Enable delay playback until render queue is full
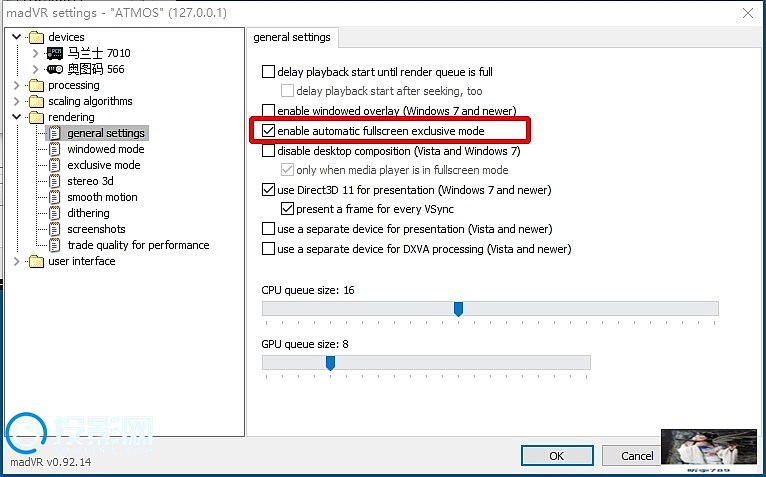This screenshot has height=477, width=766. click(x=268, y=72)
